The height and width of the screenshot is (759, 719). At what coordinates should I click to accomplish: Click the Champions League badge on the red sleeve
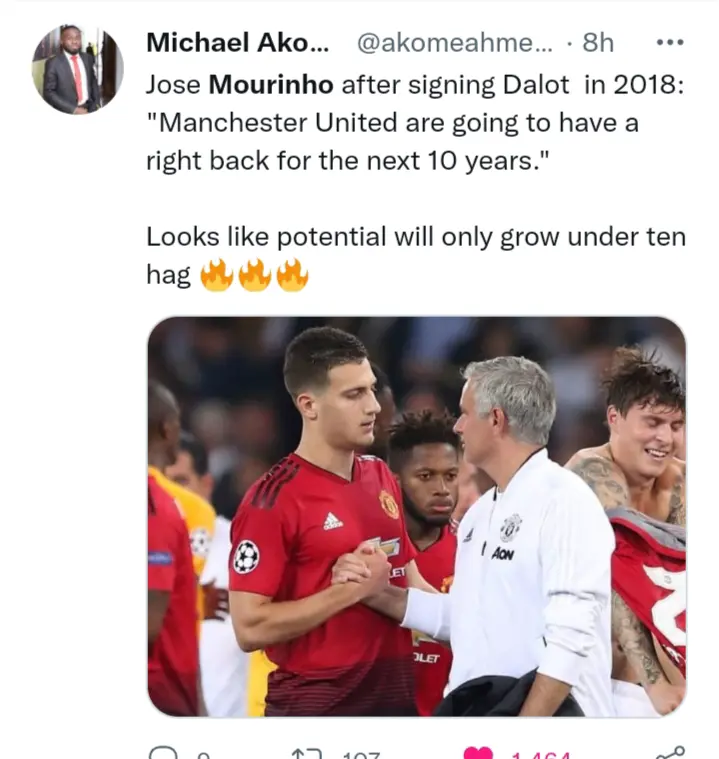pyautogui.click(x=246, y=557)
